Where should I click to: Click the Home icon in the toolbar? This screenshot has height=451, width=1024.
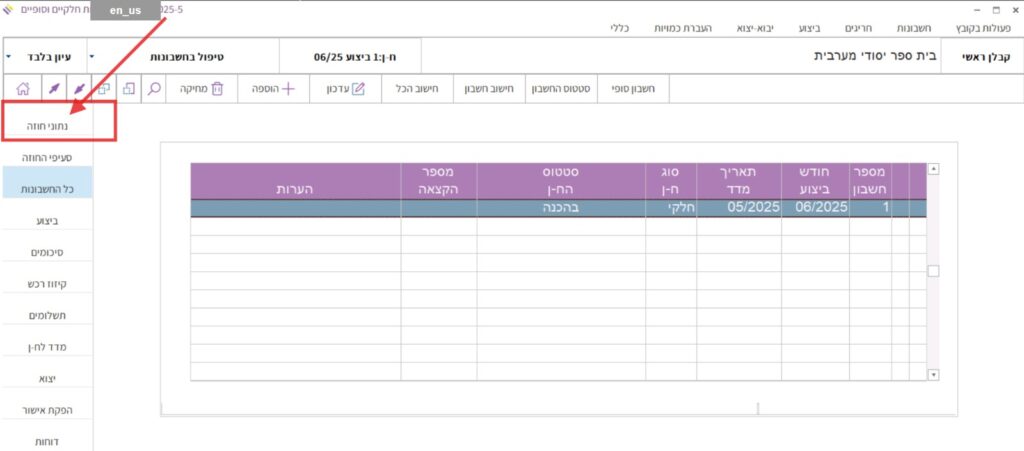point(24,89)
